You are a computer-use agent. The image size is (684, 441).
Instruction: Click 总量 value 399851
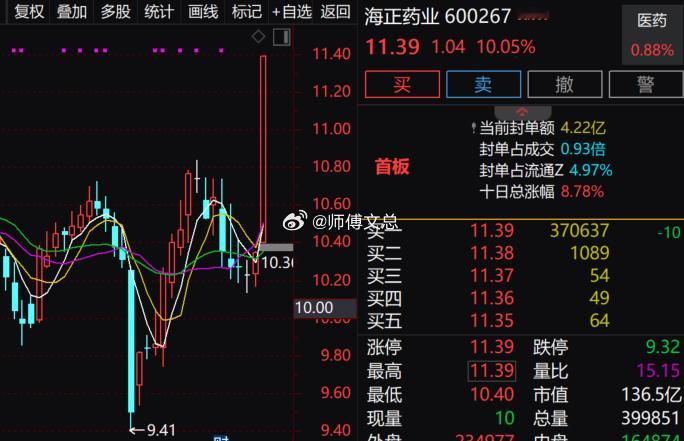650,418
